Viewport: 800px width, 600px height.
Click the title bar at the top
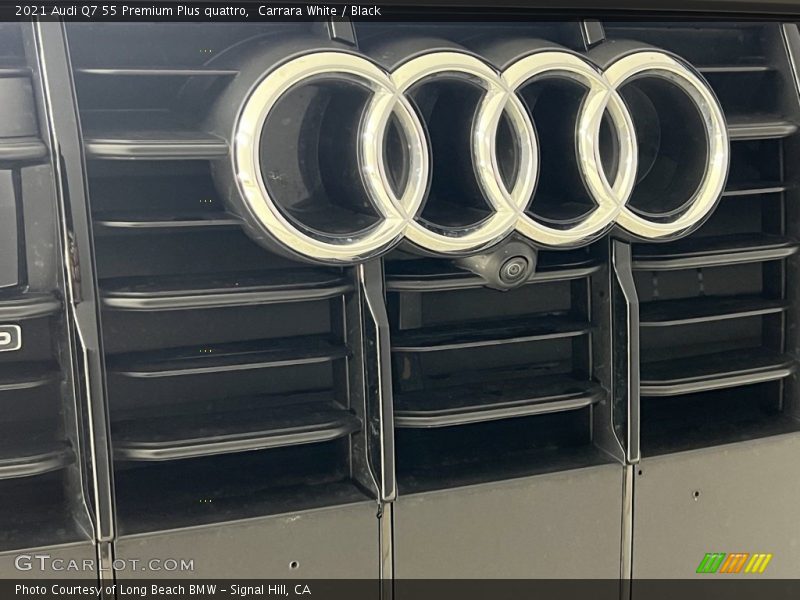(400, 10)
